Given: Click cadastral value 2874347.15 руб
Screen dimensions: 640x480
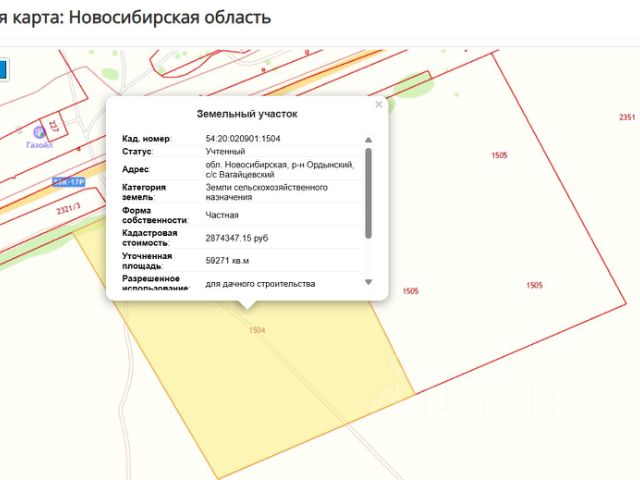Looking at the screenshot, I should (237, 238).
